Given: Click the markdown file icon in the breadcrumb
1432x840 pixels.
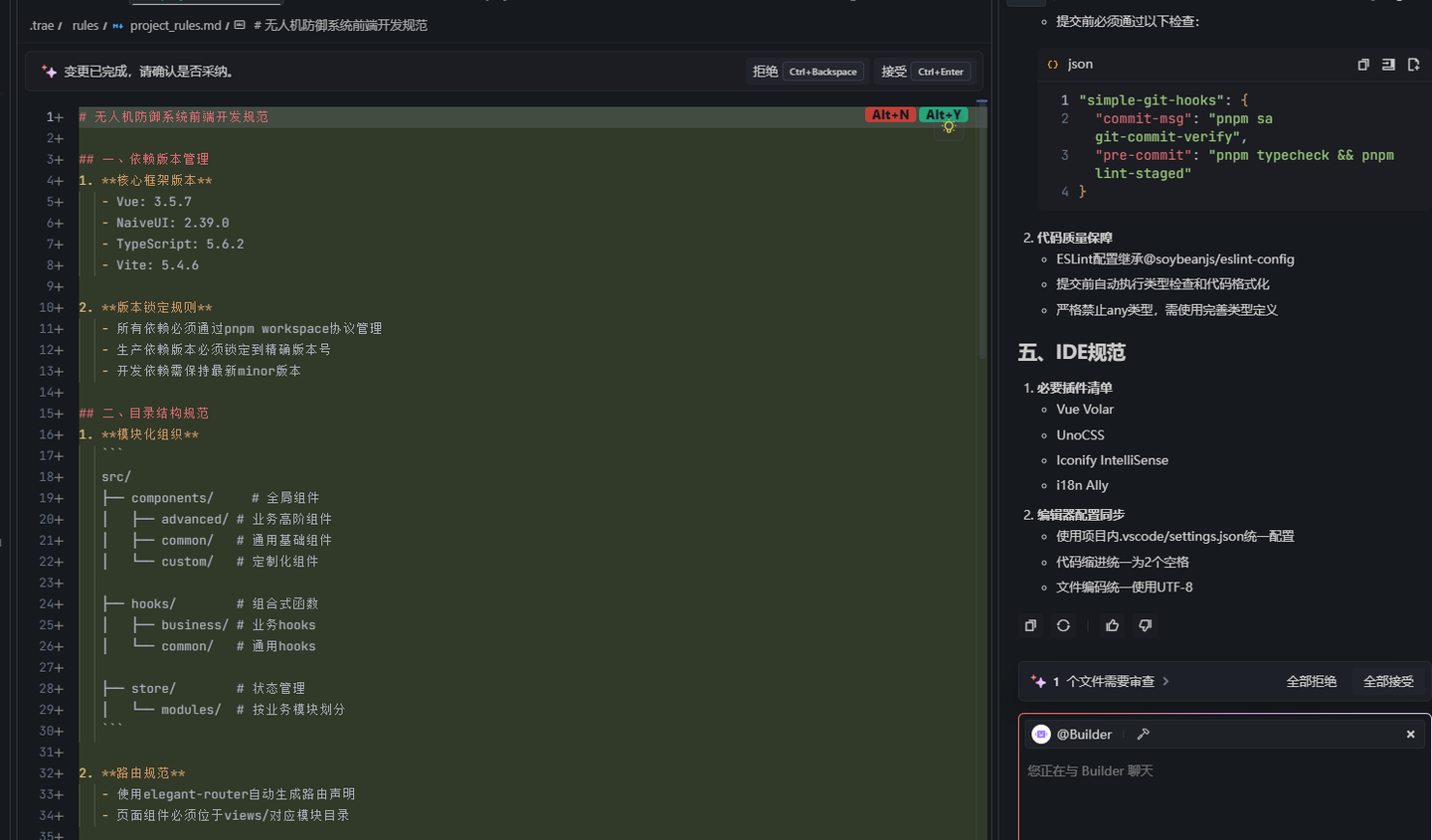Looking at the screenshot, I should (x=118, y=25).
